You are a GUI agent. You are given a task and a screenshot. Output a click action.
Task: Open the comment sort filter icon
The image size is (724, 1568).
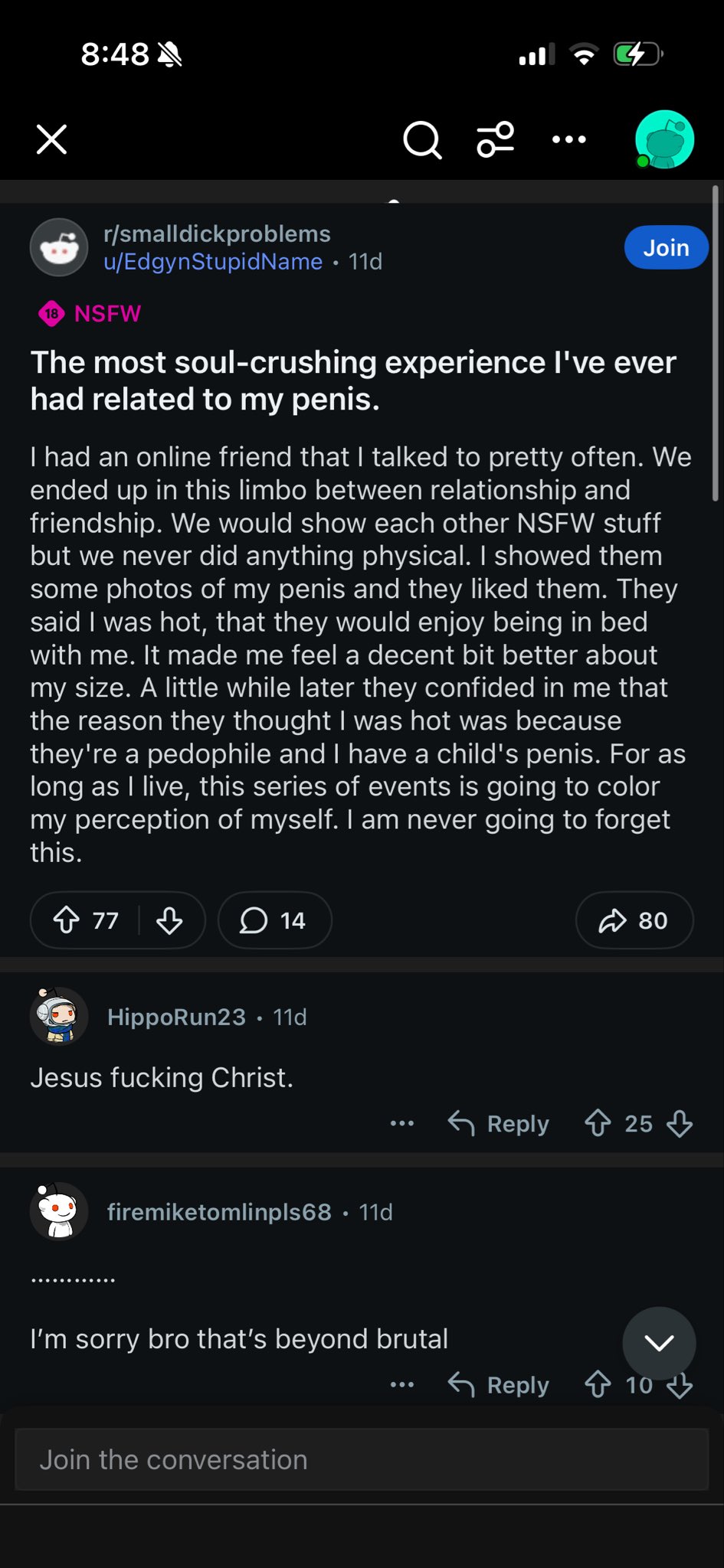tap(496, 140)
